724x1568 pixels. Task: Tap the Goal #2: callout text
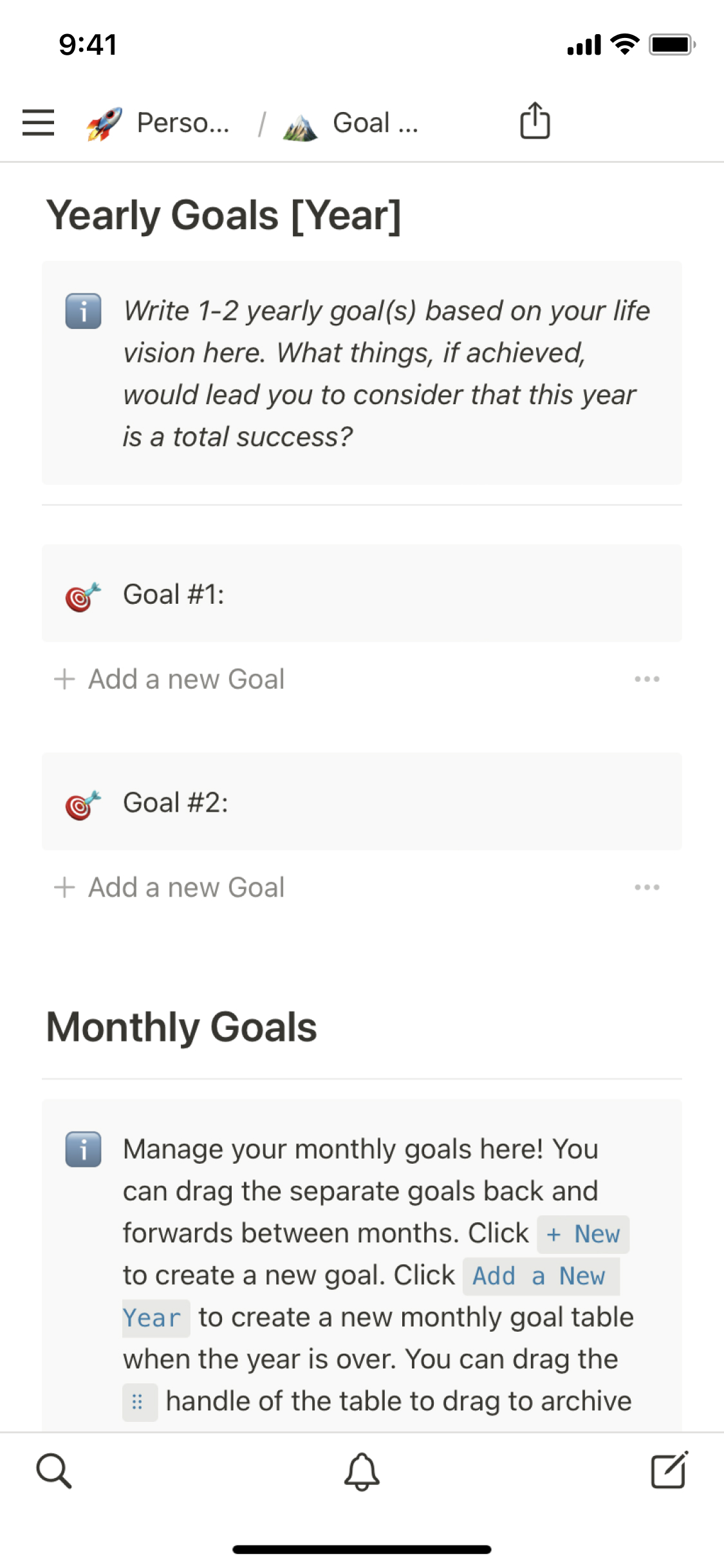coord(176,803)
